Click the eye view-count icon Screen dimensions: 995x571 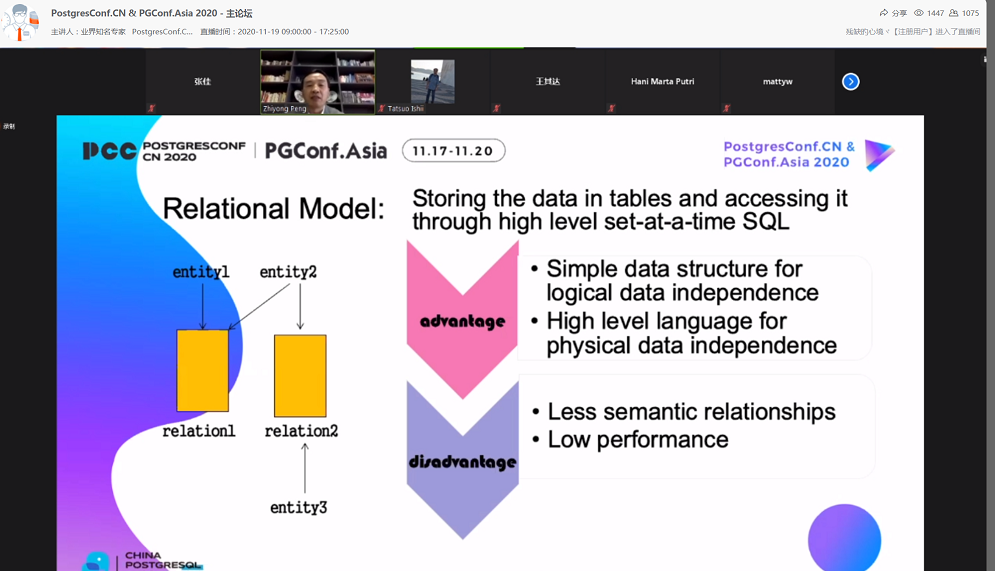[x=919, y=13]
